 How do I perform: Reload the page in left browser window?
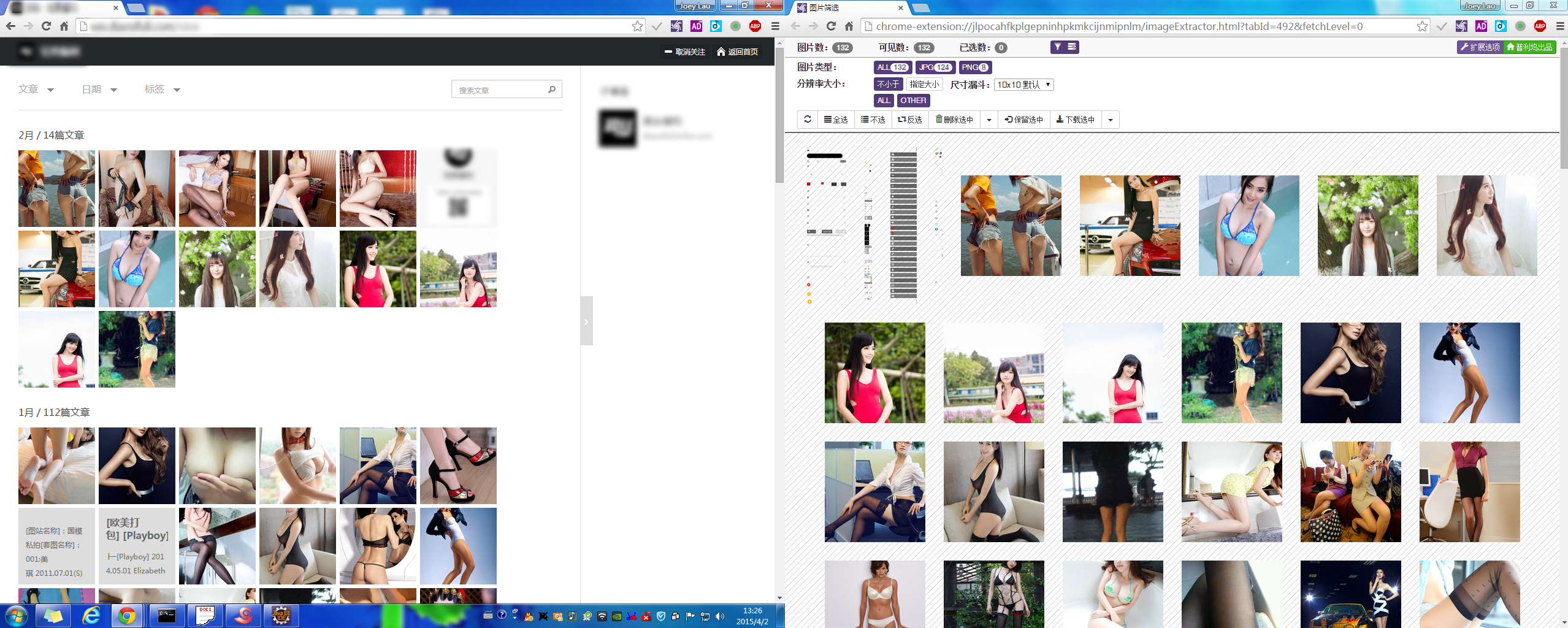(46, 26)
